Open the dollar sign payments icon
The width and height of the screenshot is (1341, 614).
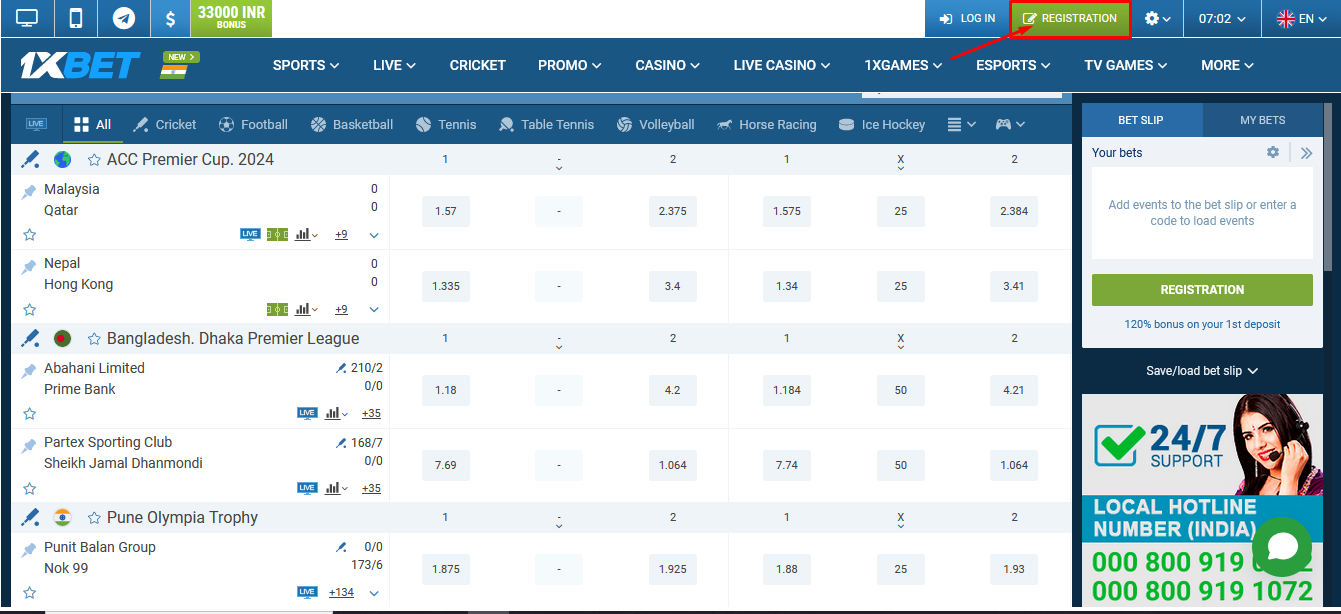tap(171, 18)
